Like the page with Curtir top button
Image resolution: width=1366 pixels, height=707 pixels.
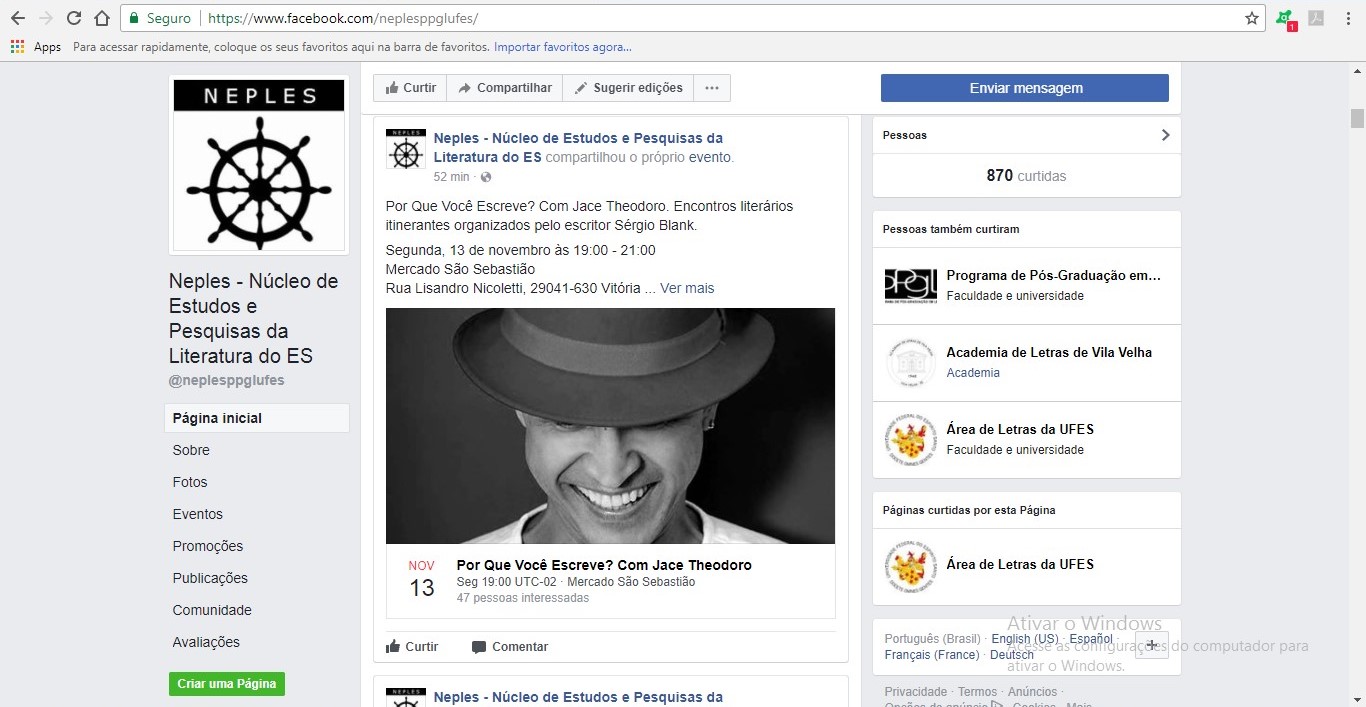pyautogui.click(x=410, y=88)
